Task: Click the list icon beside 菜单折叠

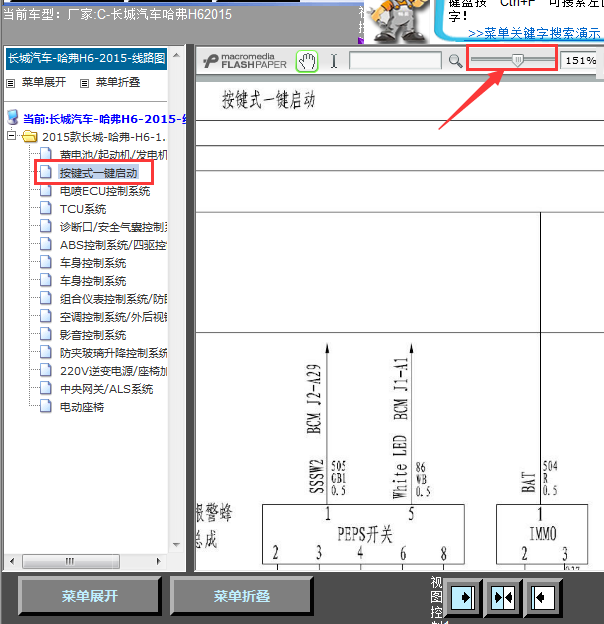Action: [84, 83]
